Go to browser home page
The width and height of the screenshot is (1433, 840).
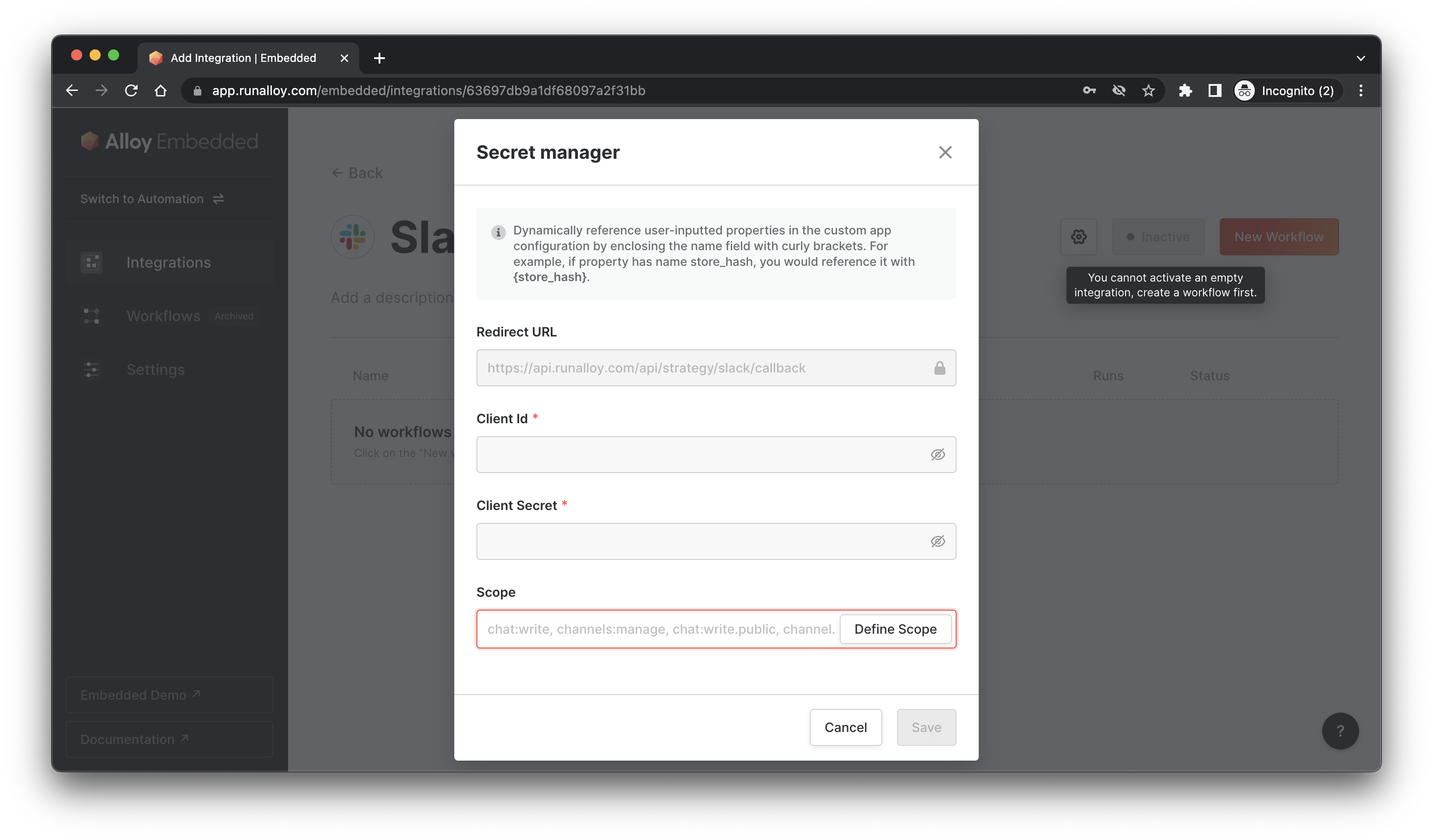pos(161,91)
